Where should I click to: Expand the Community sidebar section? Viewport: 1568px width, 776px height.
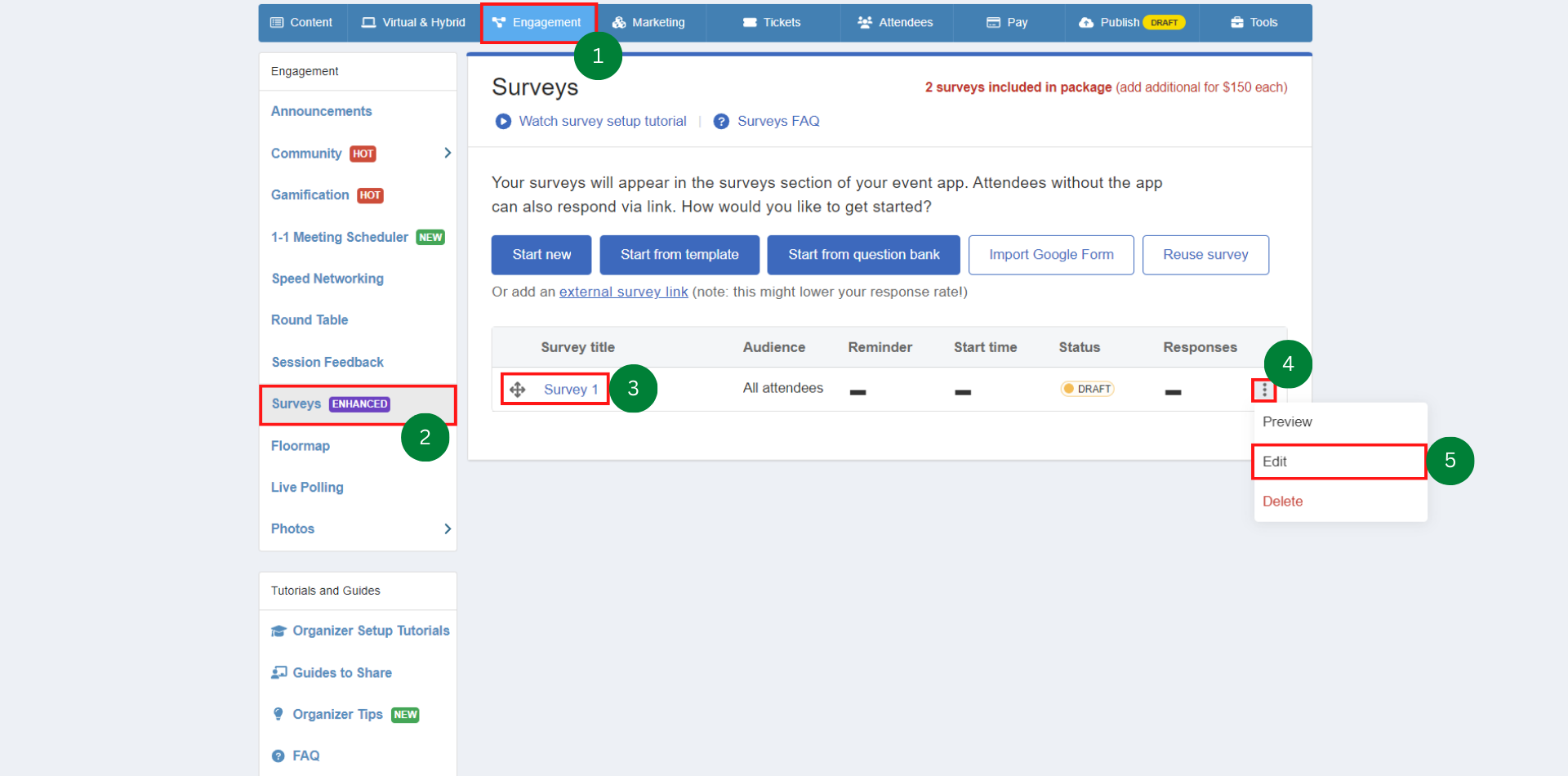pos(447,153)
